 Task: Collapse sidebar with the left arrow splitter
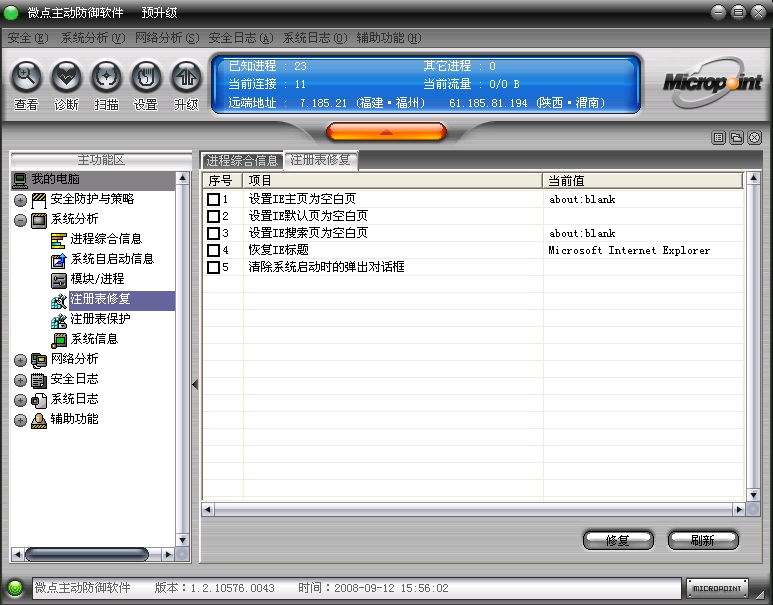[195, 384]
